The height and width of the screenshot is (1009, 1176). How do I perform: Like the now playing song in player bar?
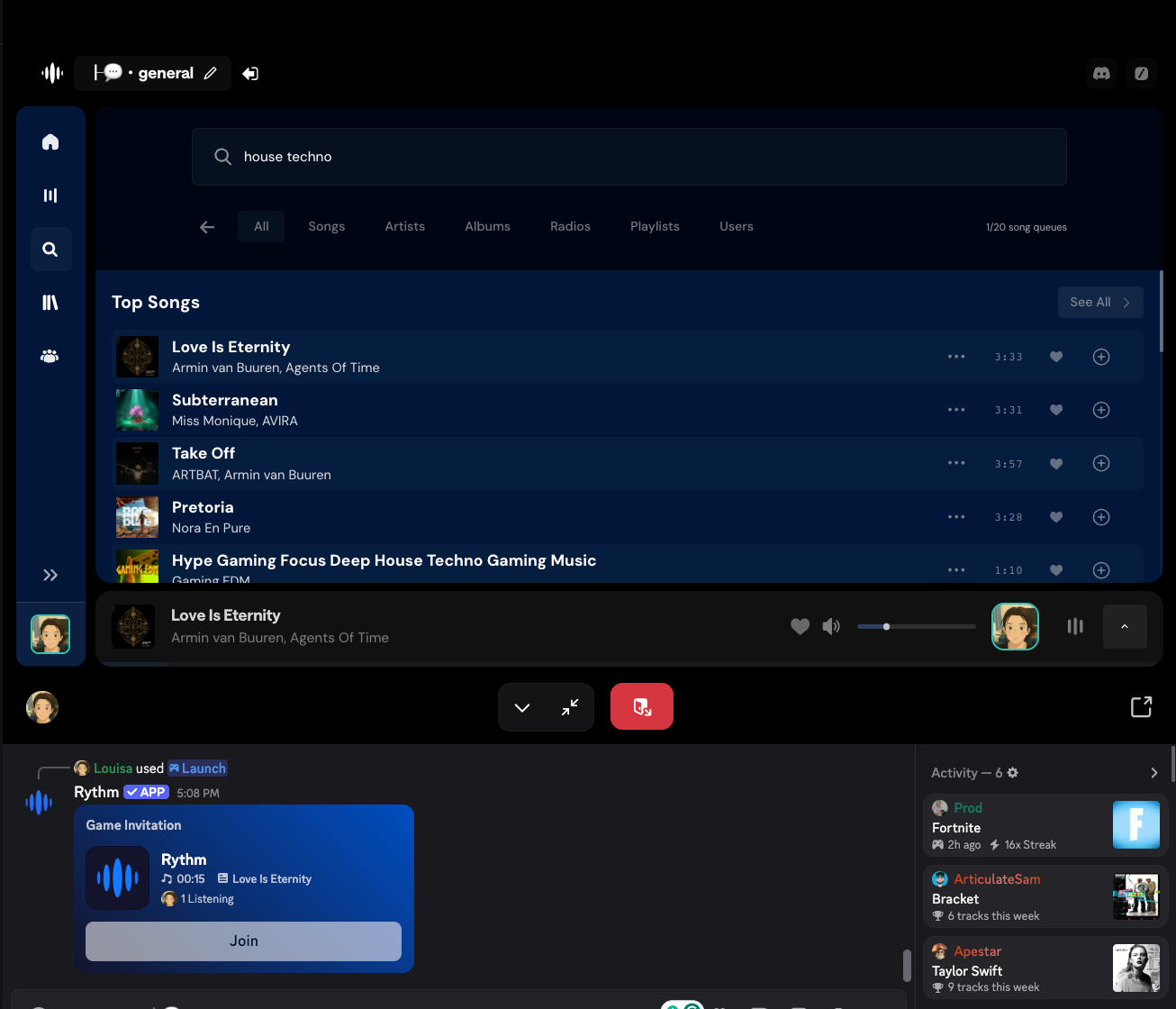pos(800,626)
